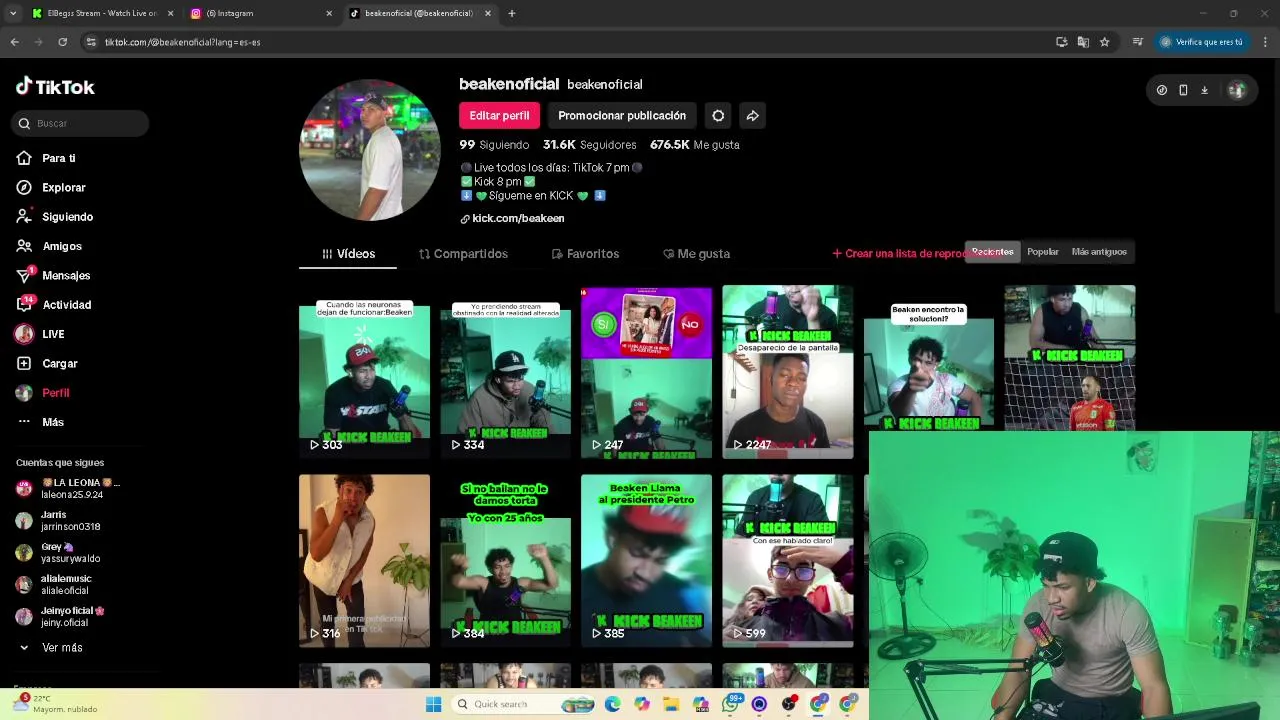Open the Para ti feed icon
This screenshot has height=720, width=1280.
(24, 158)
